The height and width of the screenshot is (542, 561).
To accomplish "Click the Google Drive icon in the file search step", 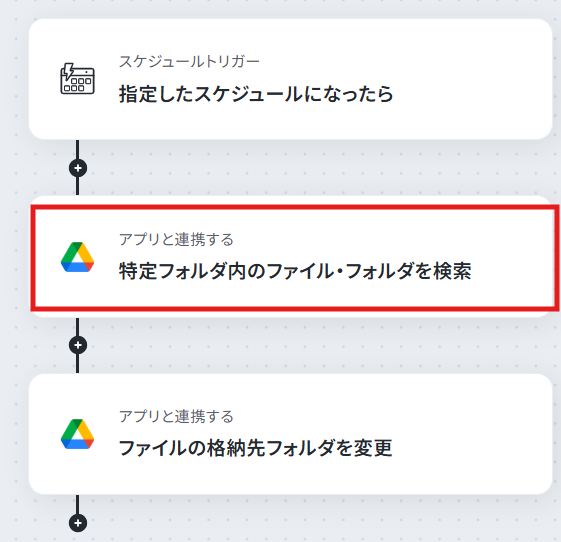I will coord(77,257).
